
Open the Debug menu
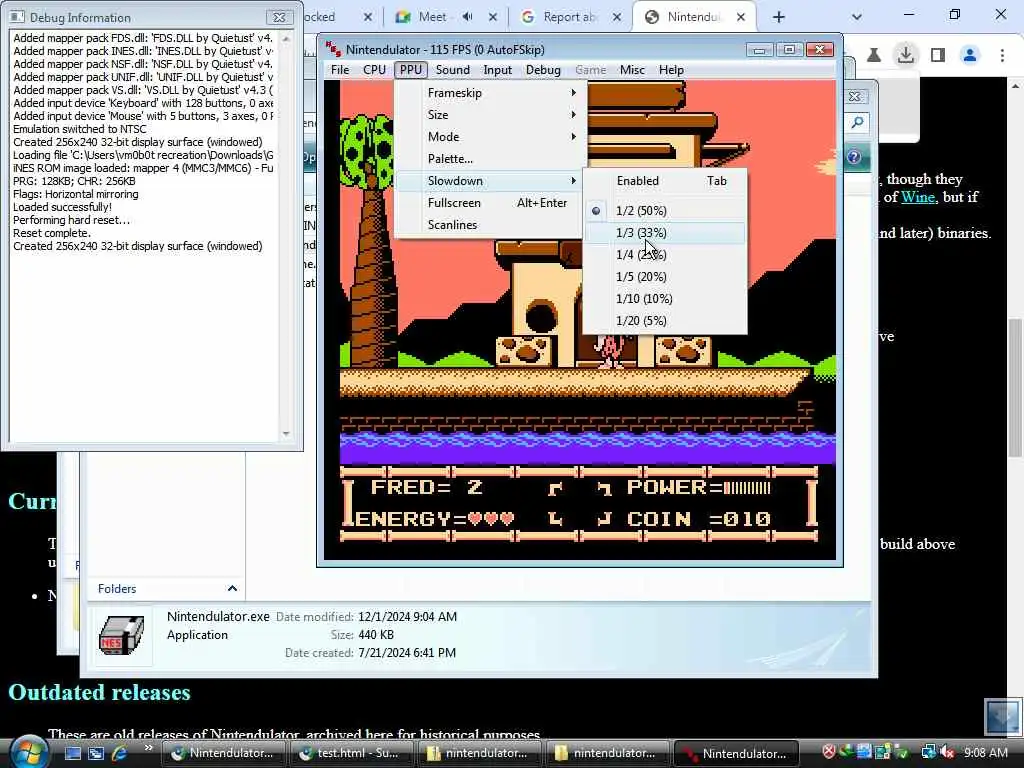point(543,70)
